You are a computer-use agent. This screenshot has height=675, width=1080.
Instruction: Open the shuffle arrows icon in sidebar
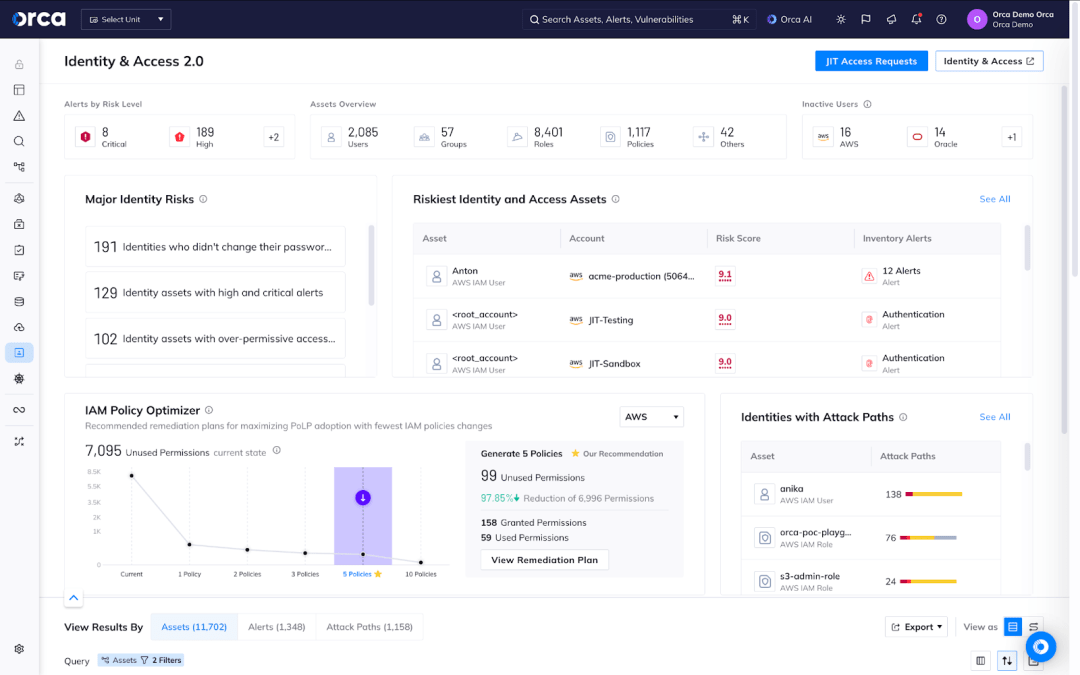click(x=19, y=442)
